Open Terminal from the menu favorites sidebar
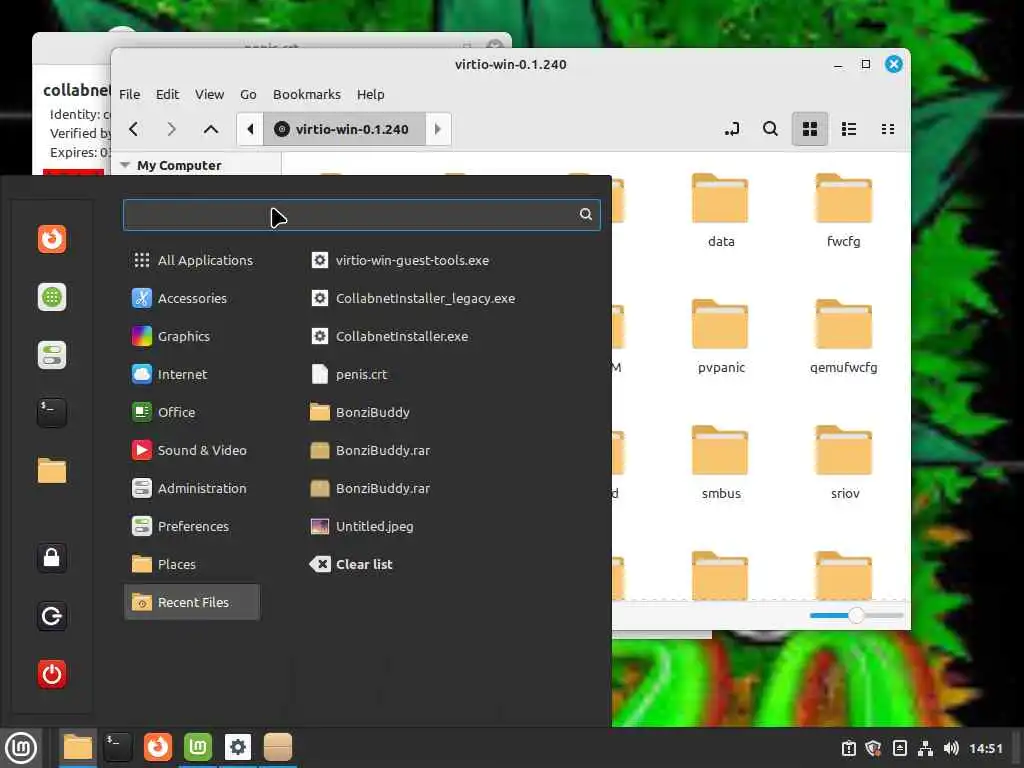Image resolution: width=1024 pixels, height=768 pixels. point(52,413)
